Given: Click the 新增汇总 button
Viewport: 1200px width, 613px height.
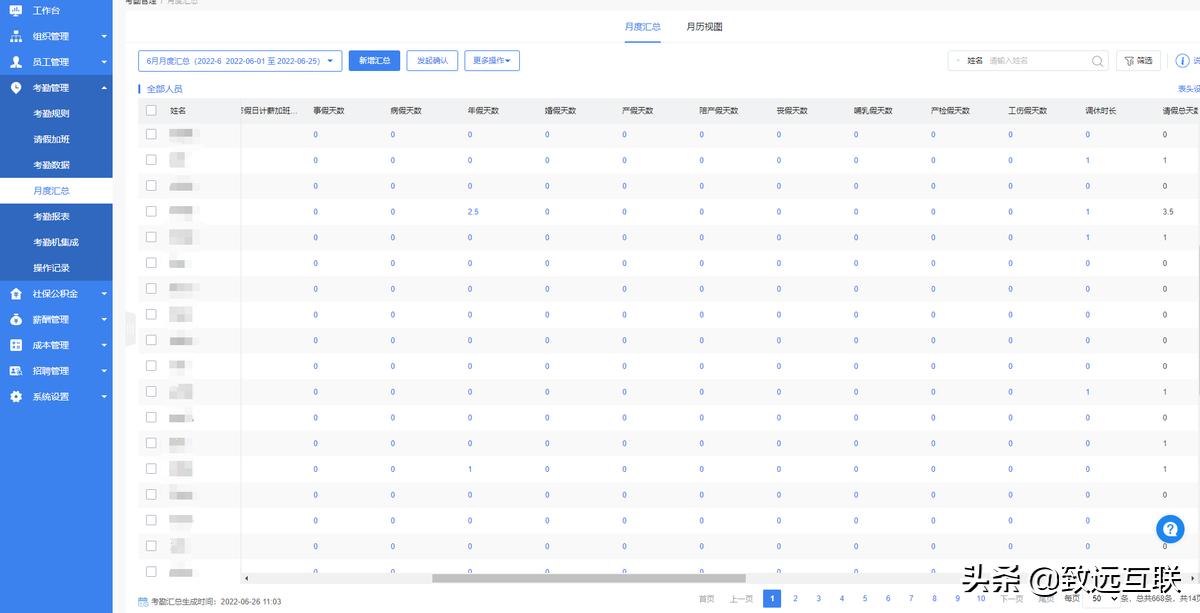Looking at the screenshot, I should click(374, 61).
